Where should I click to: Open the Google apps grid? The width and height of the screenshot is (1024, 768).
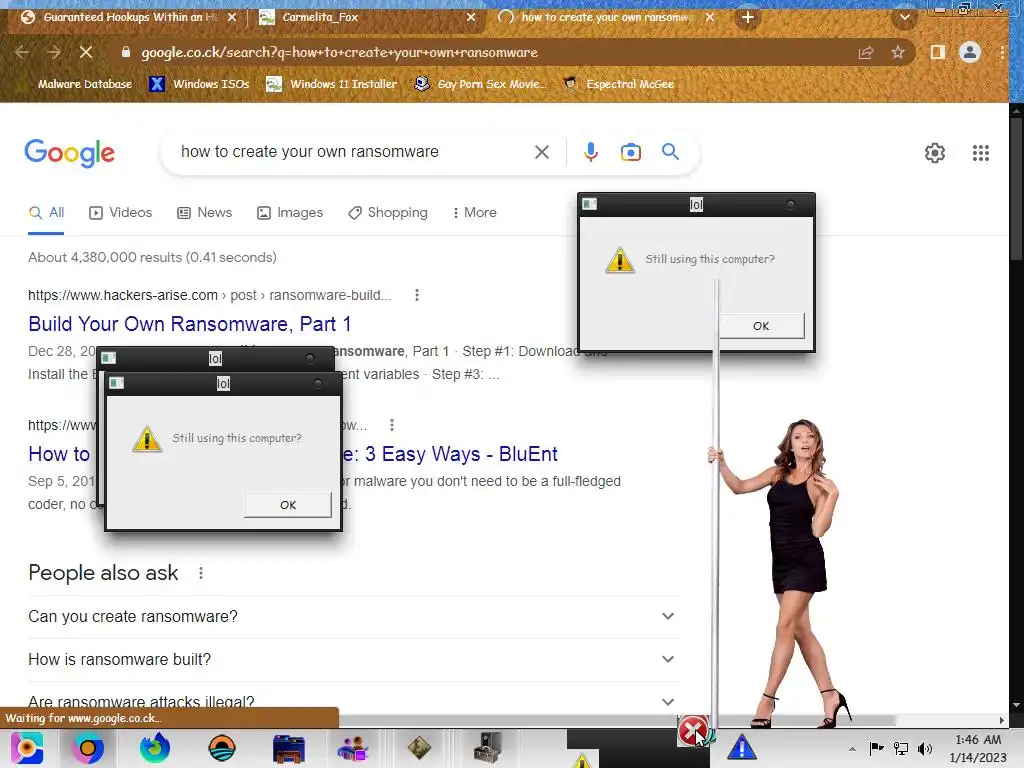click(x=980, y=153)
